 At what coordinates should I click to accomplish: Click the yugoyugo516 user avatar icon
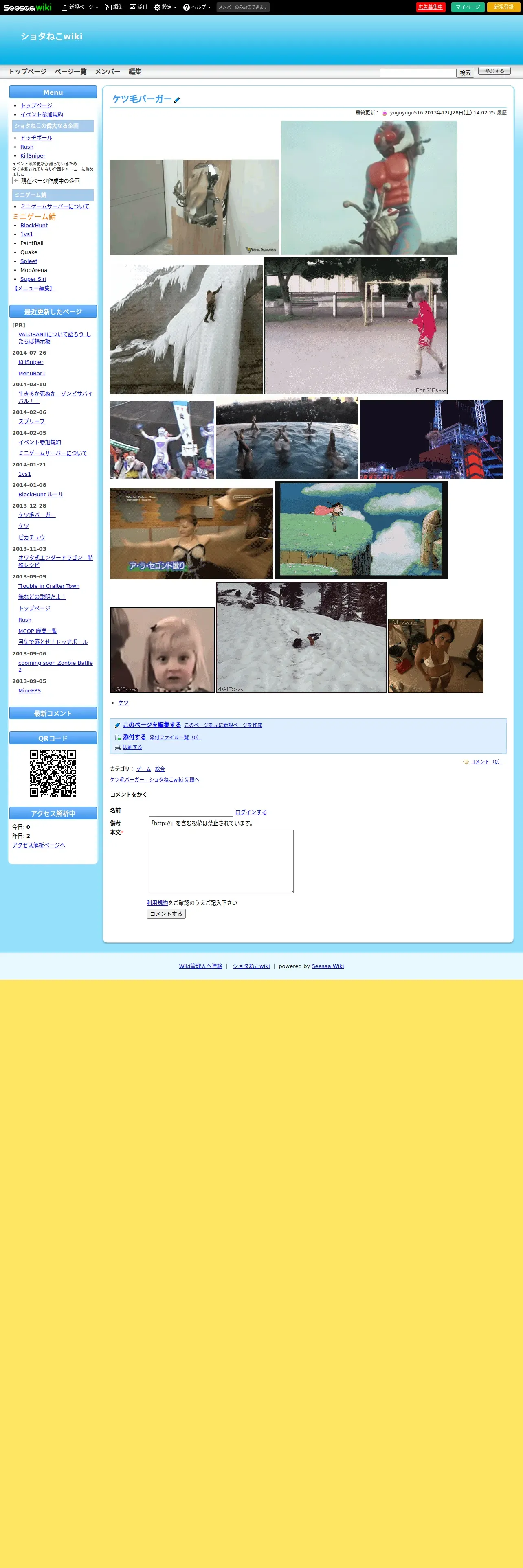(x=385, y=113)
